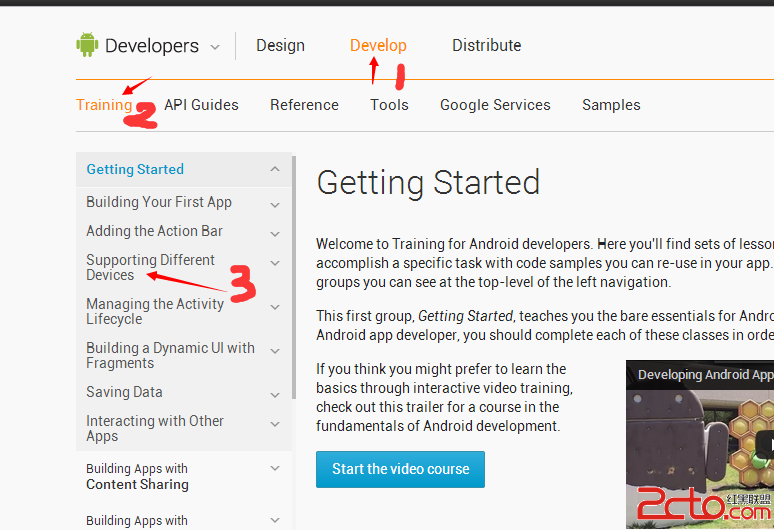This screenshot has width=774, height=530.
Task: Open Managing the Activity Lifecycle lesson
Action: pyautogui.click(x=155, y=311)
